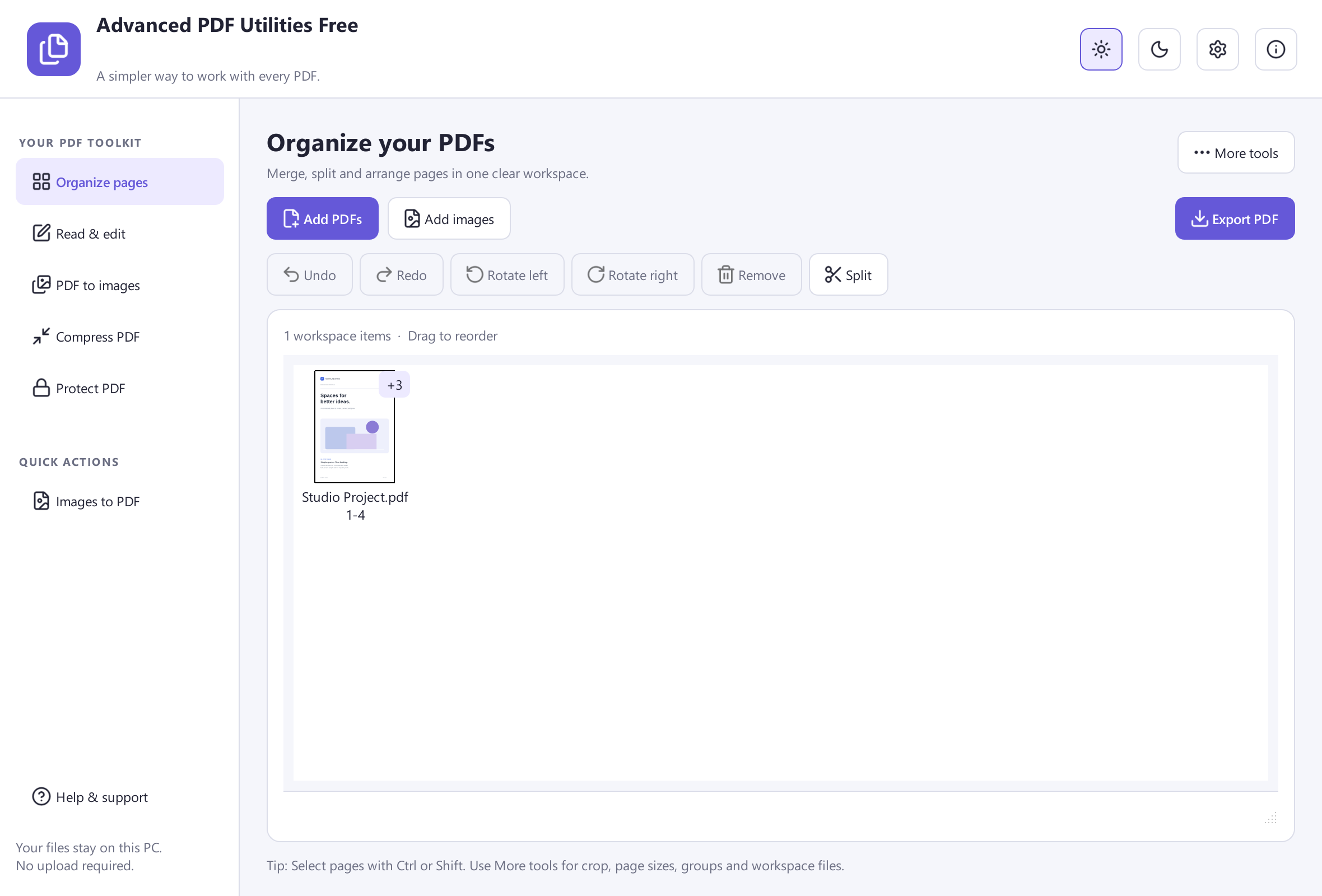The image size is (1322, 896).
Task: Open Compress PDF tool
Action: tap(119, 337)
